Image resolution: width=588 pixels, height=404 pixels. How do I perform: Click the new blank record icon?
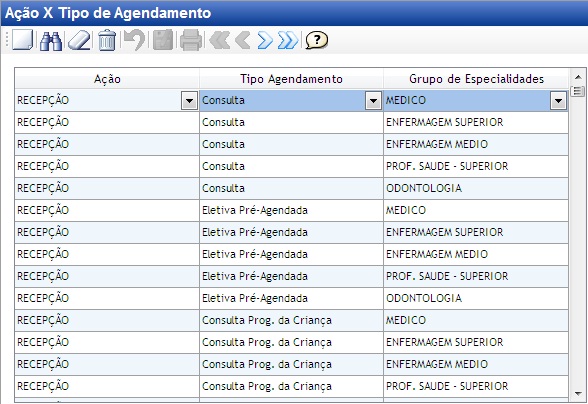pos(22,40)
